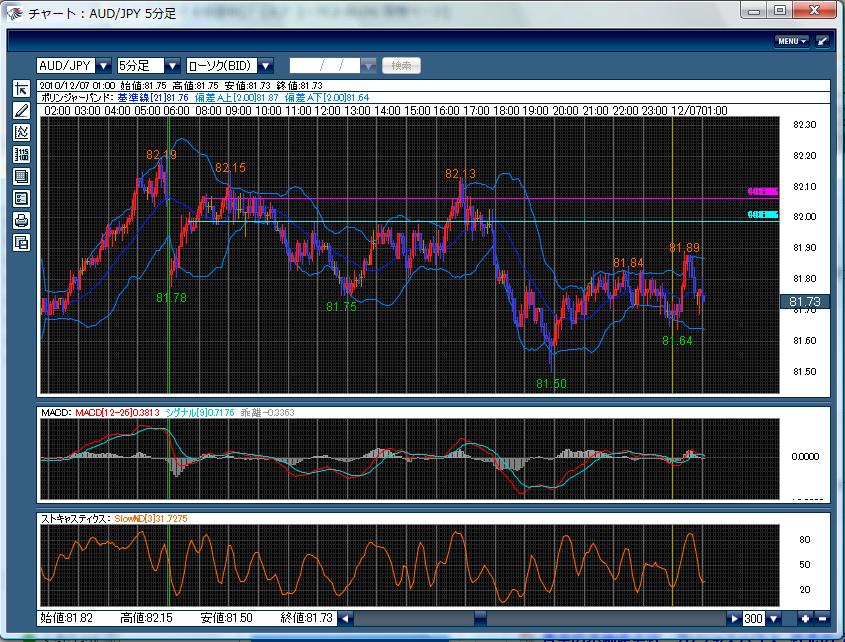
Task: Click the scrollbar right arrow
Action: 733,618
